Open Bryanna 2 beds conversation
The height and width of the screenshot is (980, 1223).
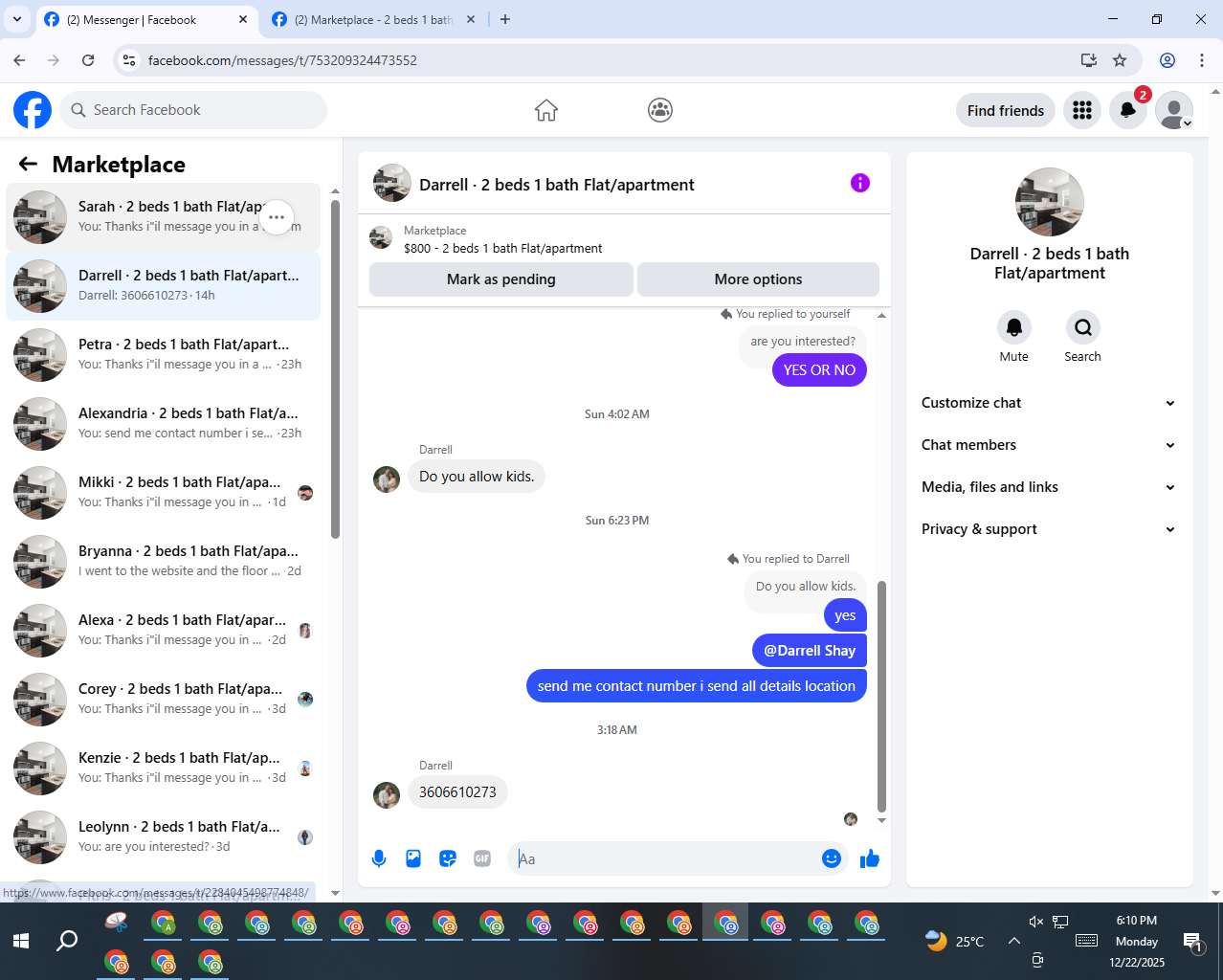163,562
